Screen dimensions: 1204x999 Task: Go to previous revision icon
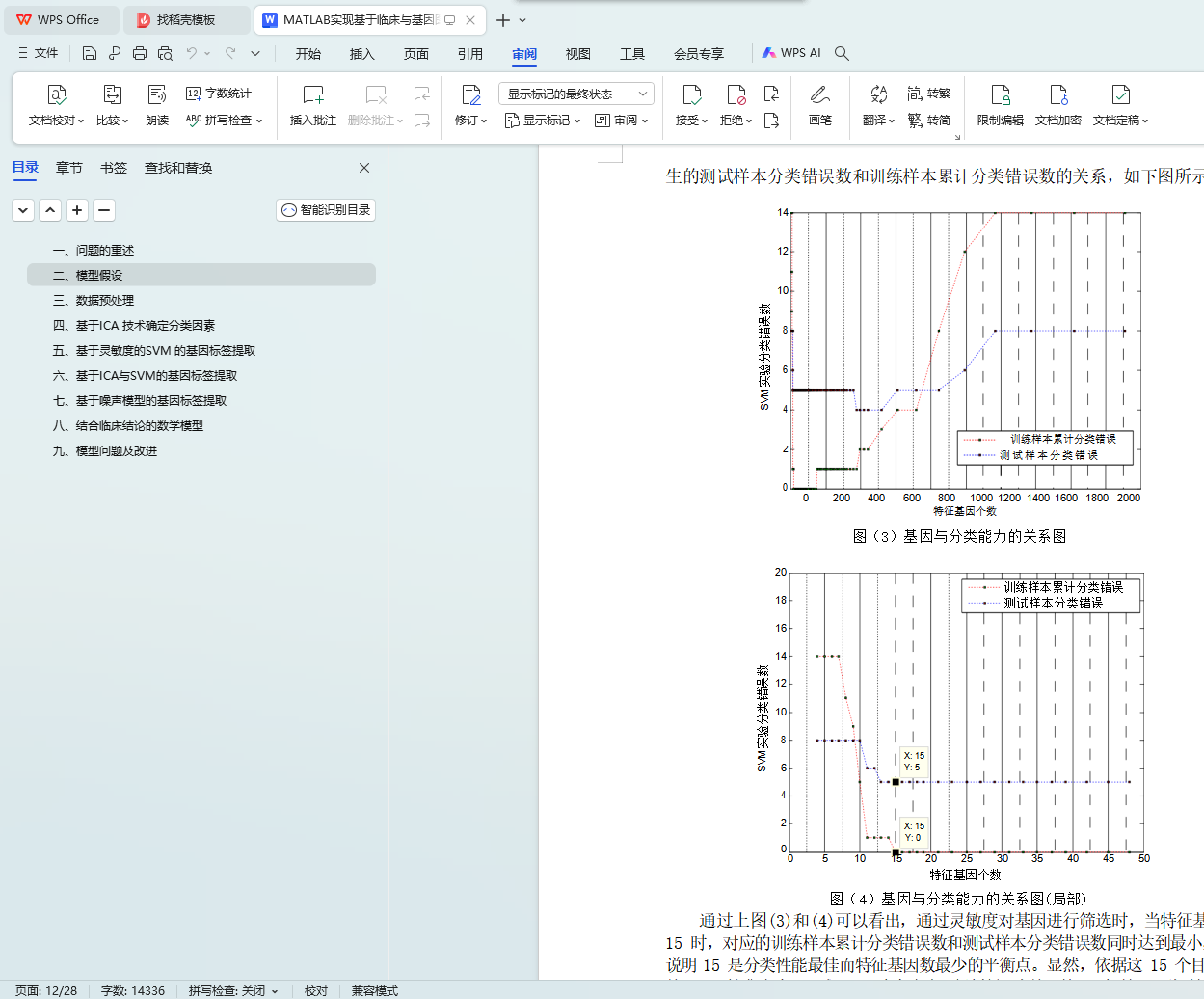tap(771, 94)
